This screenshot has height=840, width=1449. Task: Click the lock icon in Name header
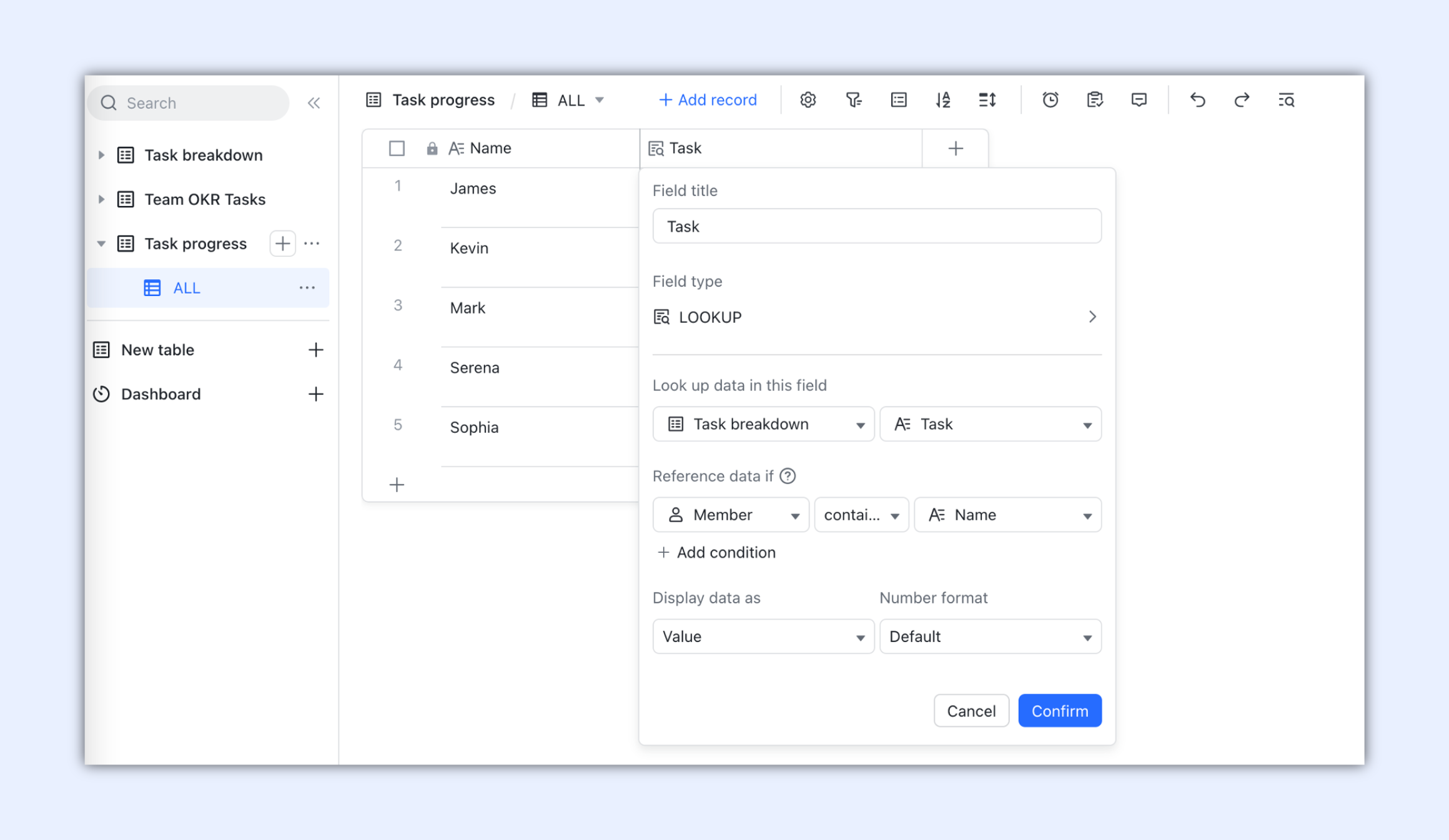click(432, 149)
